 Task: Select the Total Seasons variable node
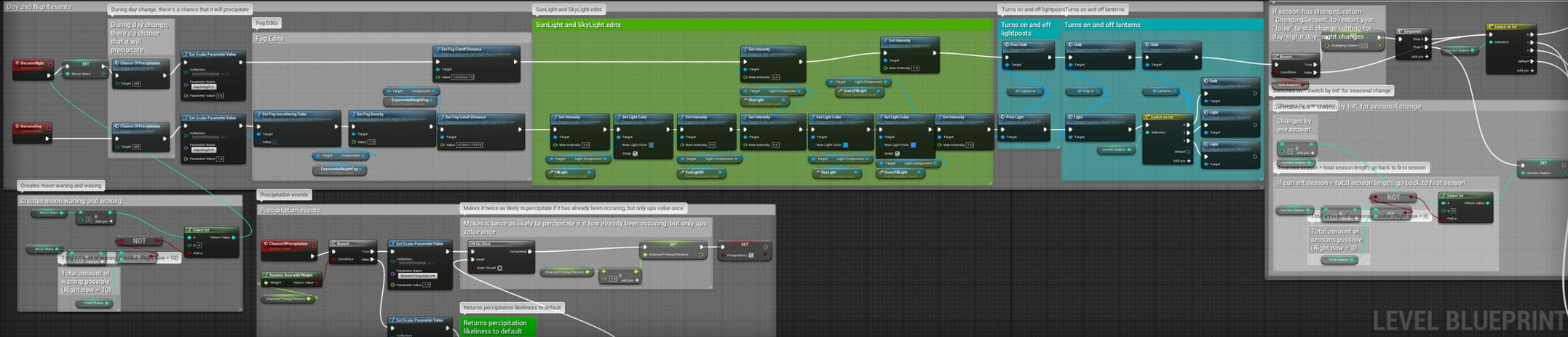coord(1339,260)
